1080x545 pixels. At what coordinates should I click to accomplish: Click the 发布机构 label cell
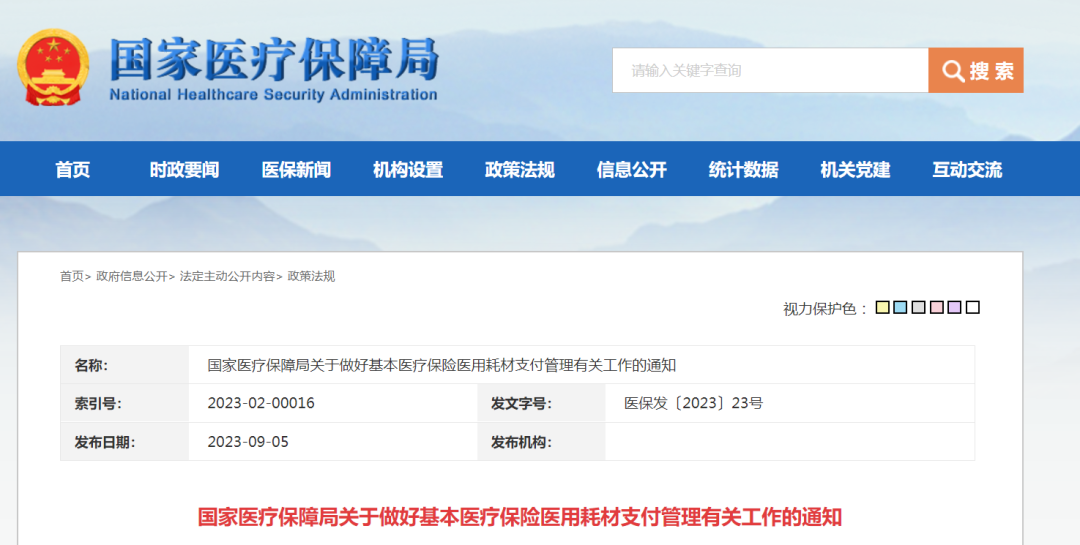[x=541, y=442]
